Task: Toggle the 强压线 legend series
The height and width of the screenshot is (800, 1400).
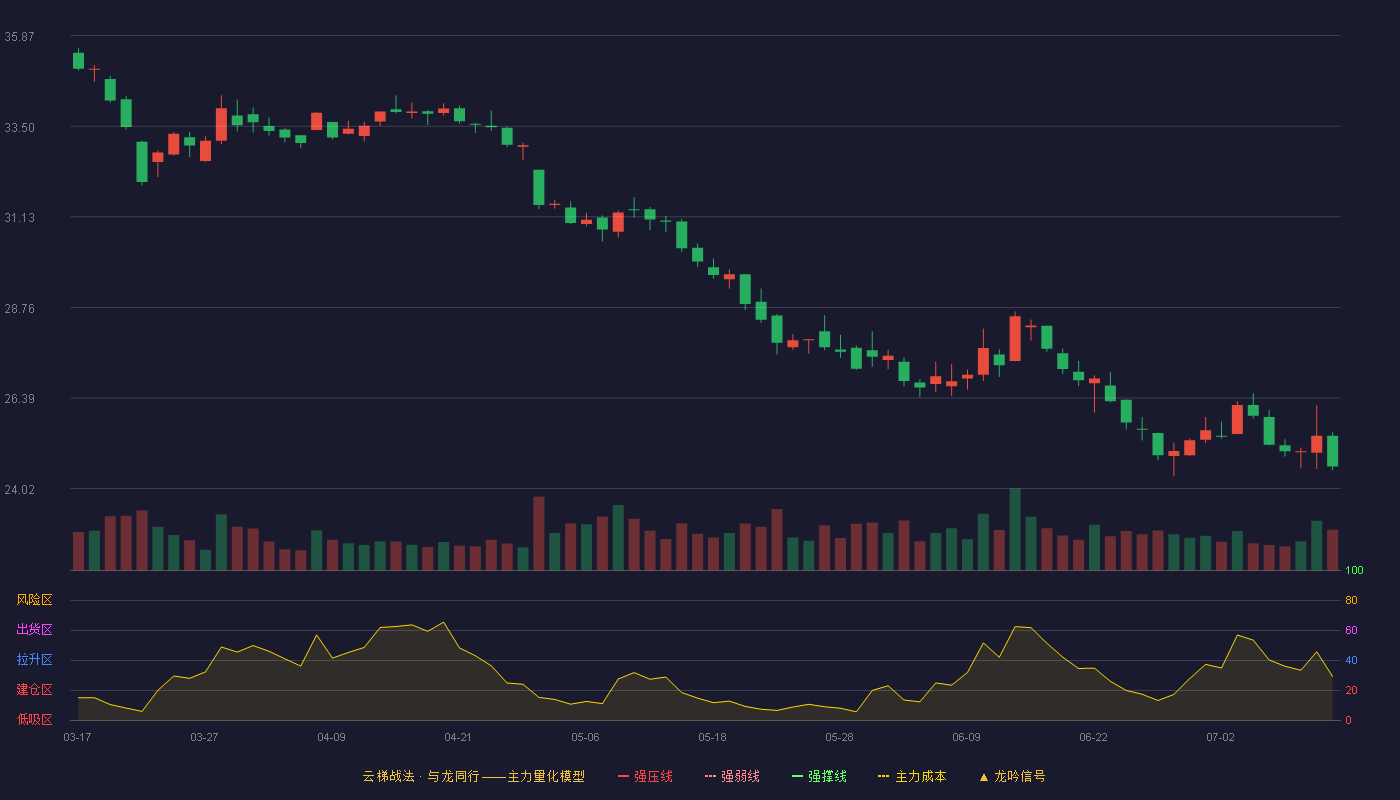Action: click(x=645, y=776)
